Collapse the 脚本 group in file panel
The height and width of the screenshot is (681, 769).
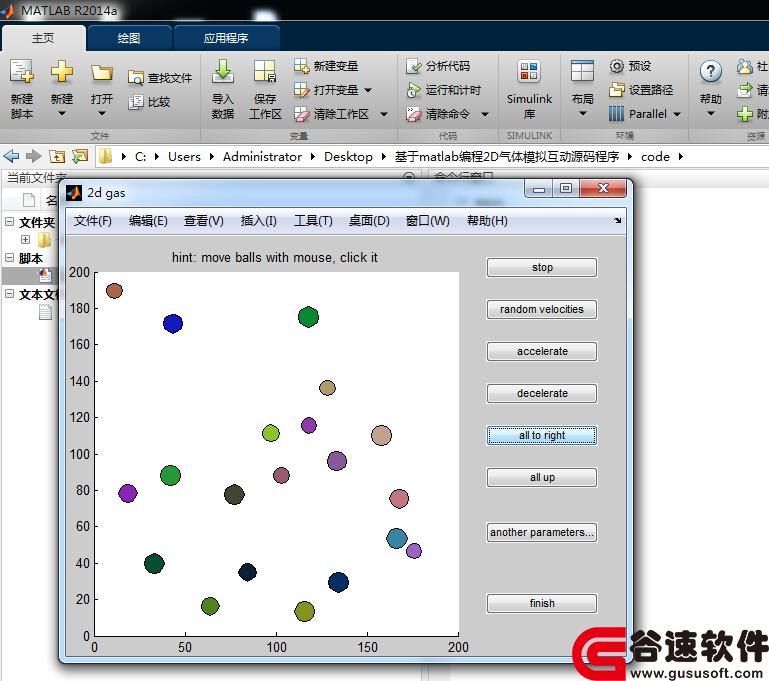tap(9, 257)
